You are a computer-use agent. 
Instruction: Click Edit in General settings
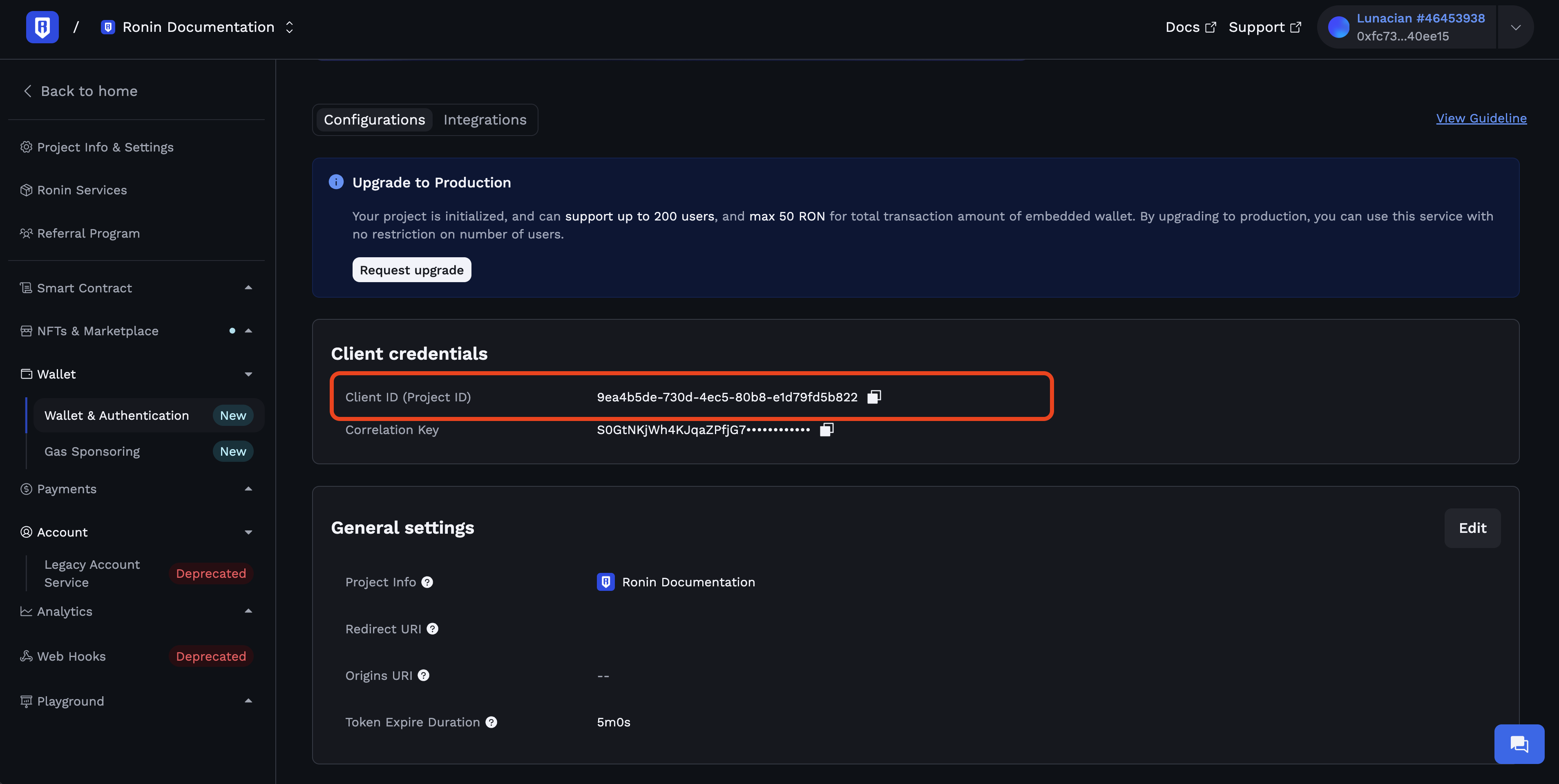pos(1472,528)
